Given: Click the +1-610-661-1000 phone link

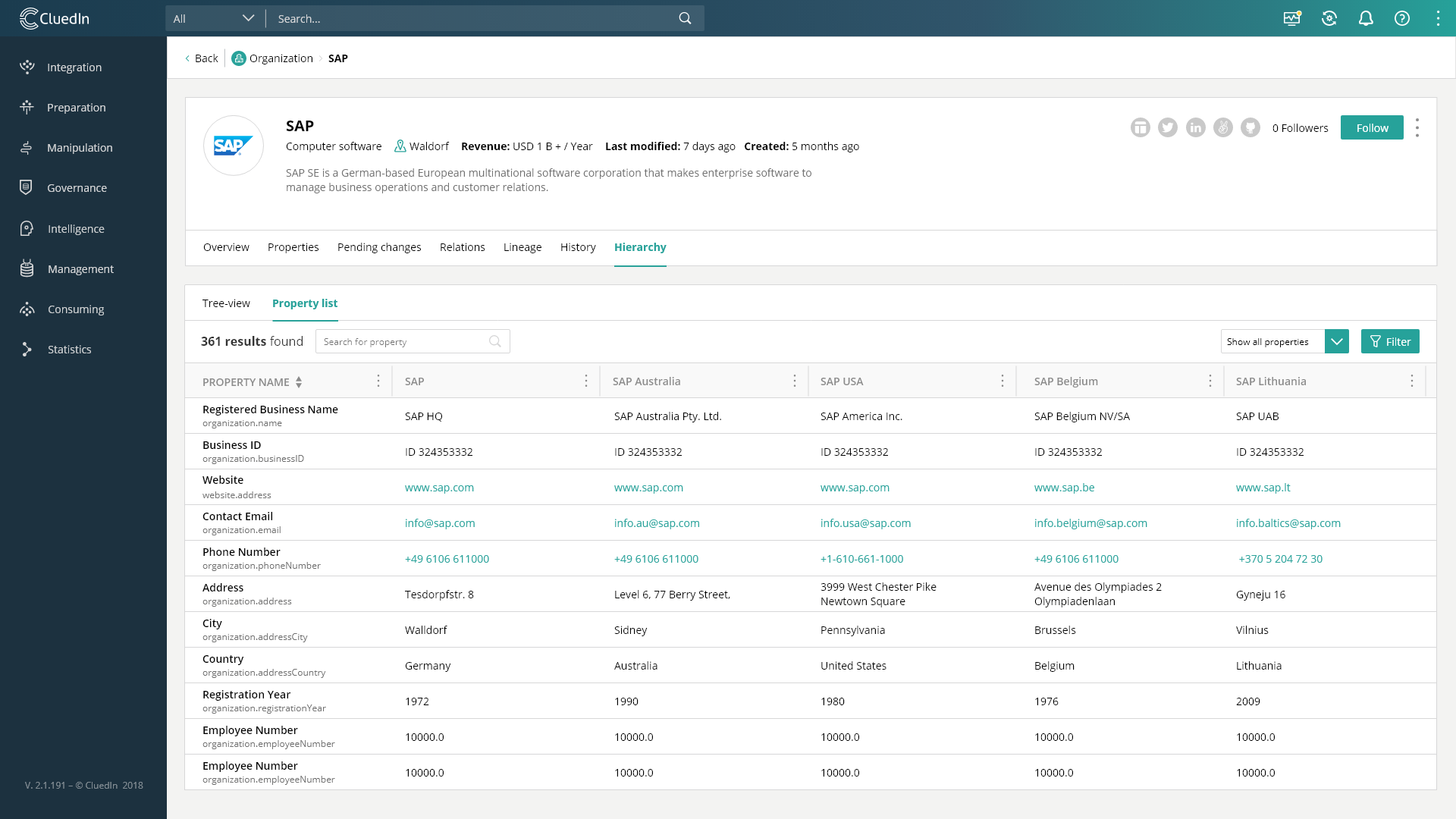Looking at the screenshot, I should click(861, 559).
